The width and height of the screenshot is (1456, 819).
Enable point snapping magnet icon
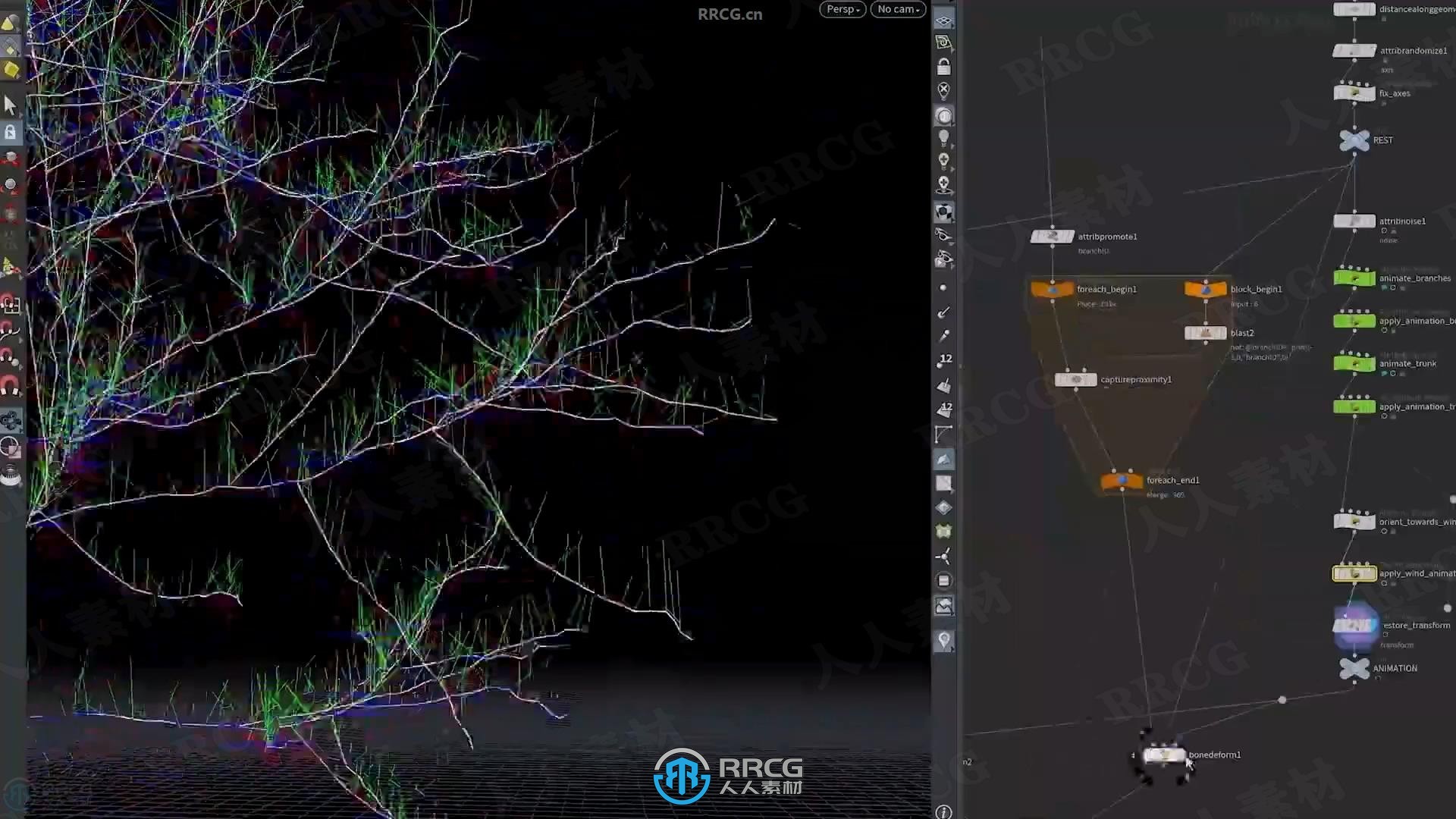click(x=10, y=357)
